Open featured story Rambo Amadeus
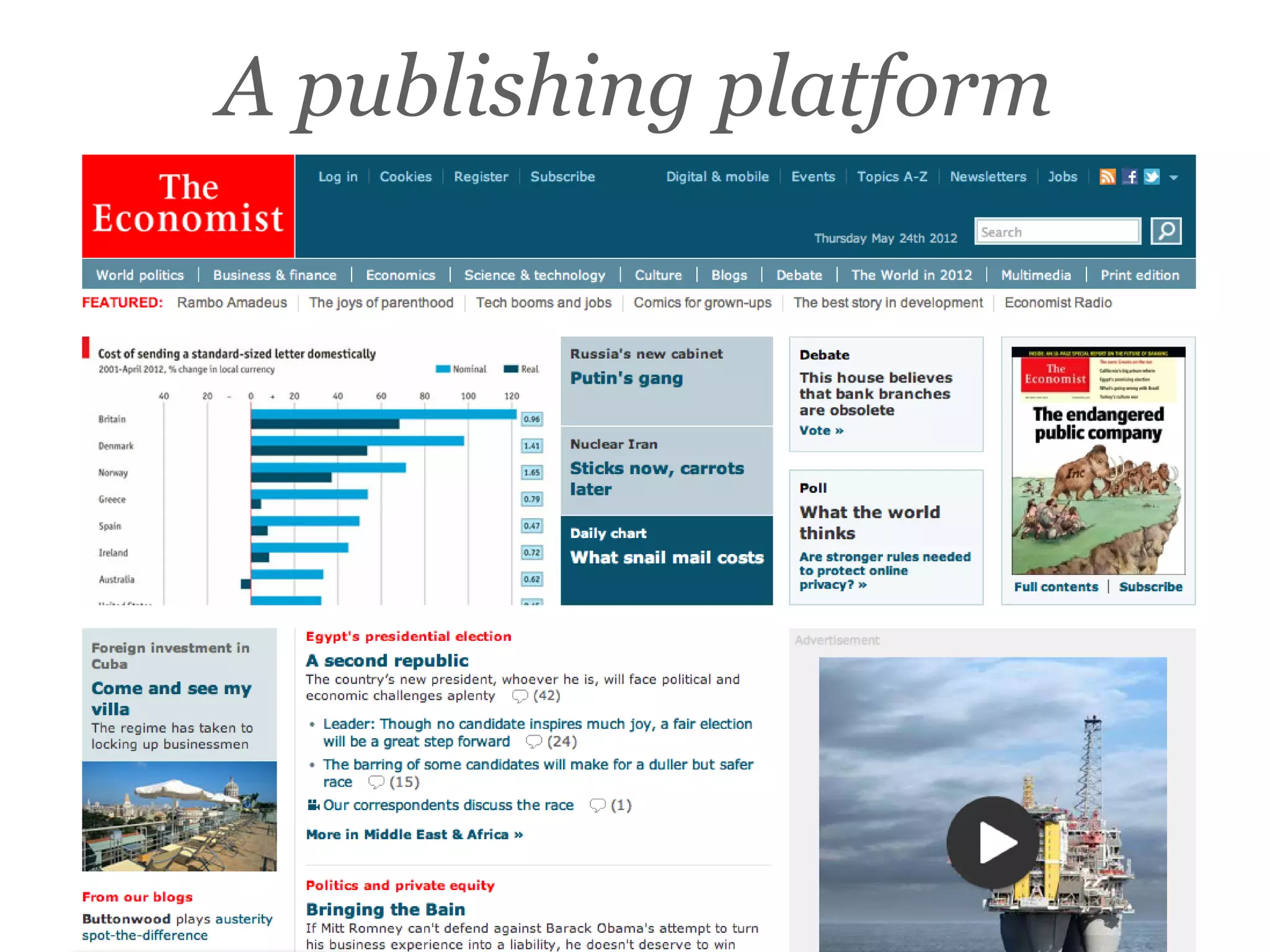This screenshot has width=1270, height=952. pos(232,302)
